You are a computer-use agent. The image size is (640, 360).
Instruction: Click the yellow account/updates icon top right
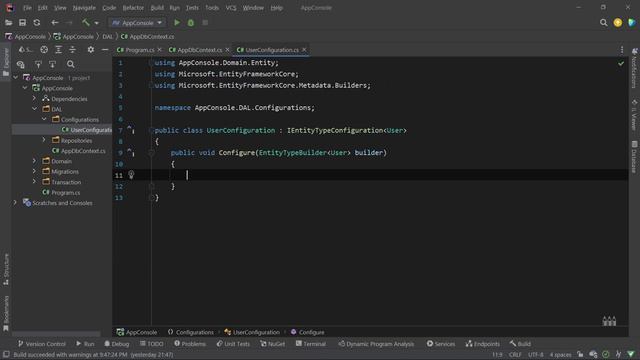point(618,23)
